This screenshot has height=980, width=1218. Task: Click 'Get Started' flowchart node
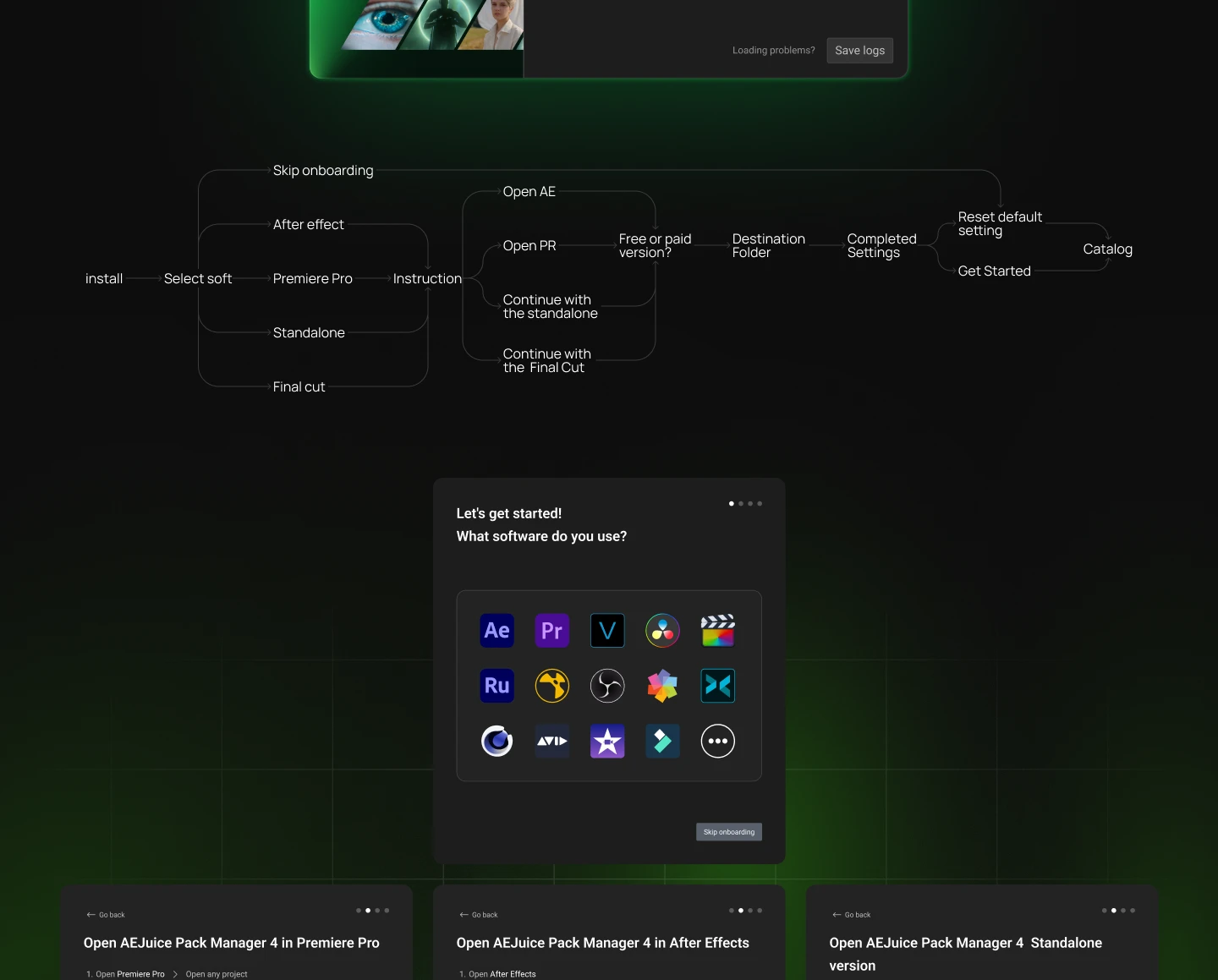[995, 271]
